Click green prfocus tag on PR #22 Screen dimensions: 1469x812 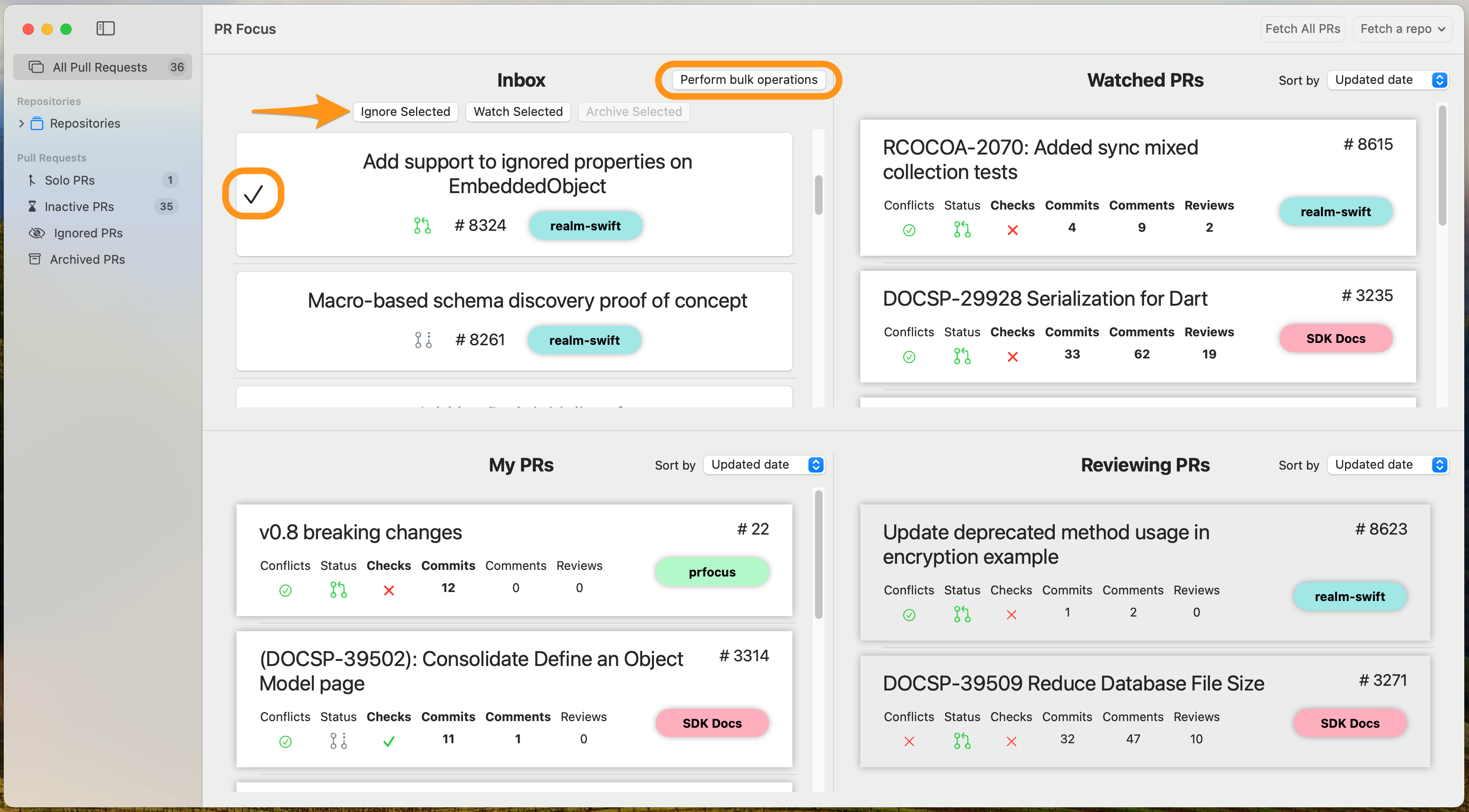point(712,572)
